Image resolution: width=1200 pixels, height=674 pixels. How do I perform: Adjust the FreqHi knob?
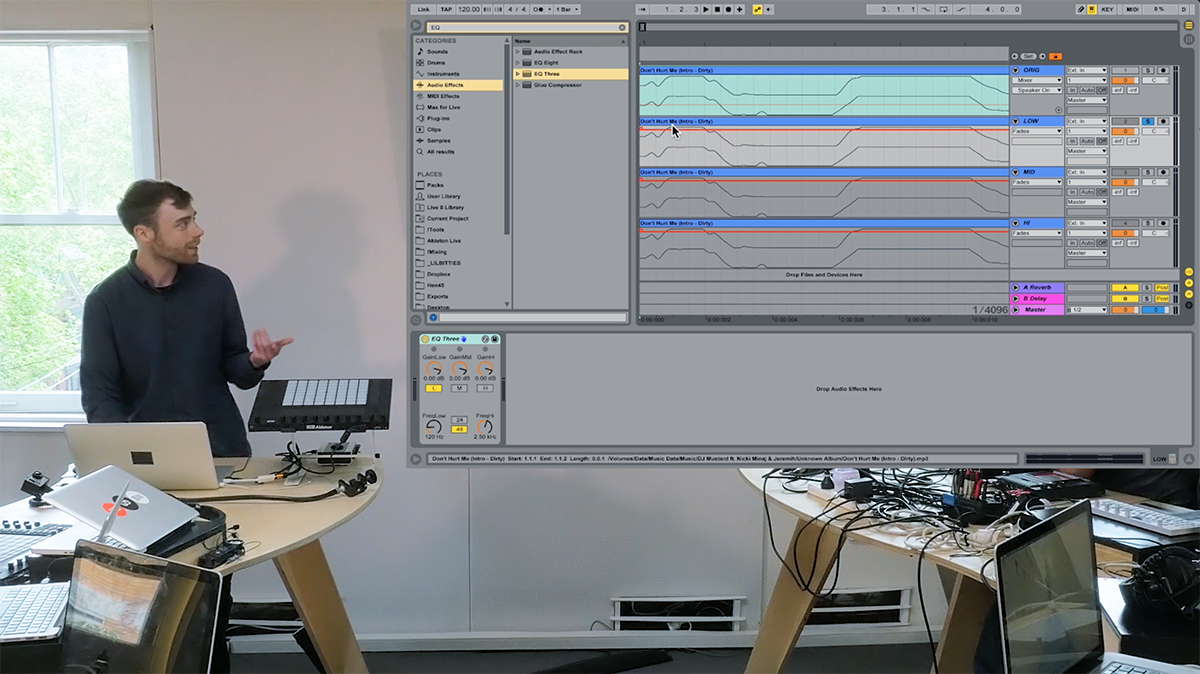tap(485, 427)
